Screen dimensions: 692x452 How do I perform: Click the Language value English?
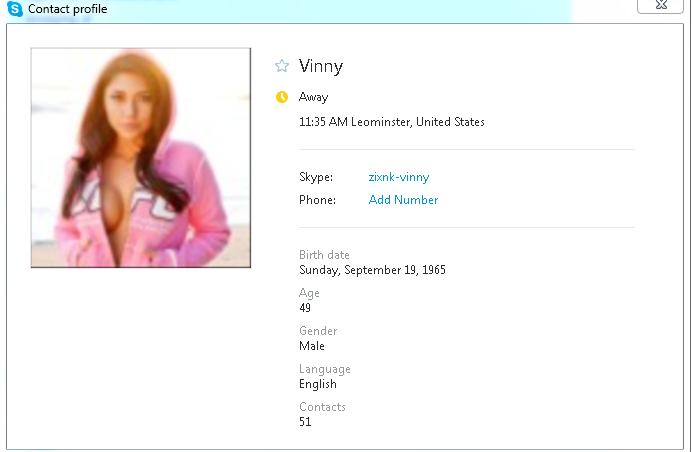click(x=318, y=384)
